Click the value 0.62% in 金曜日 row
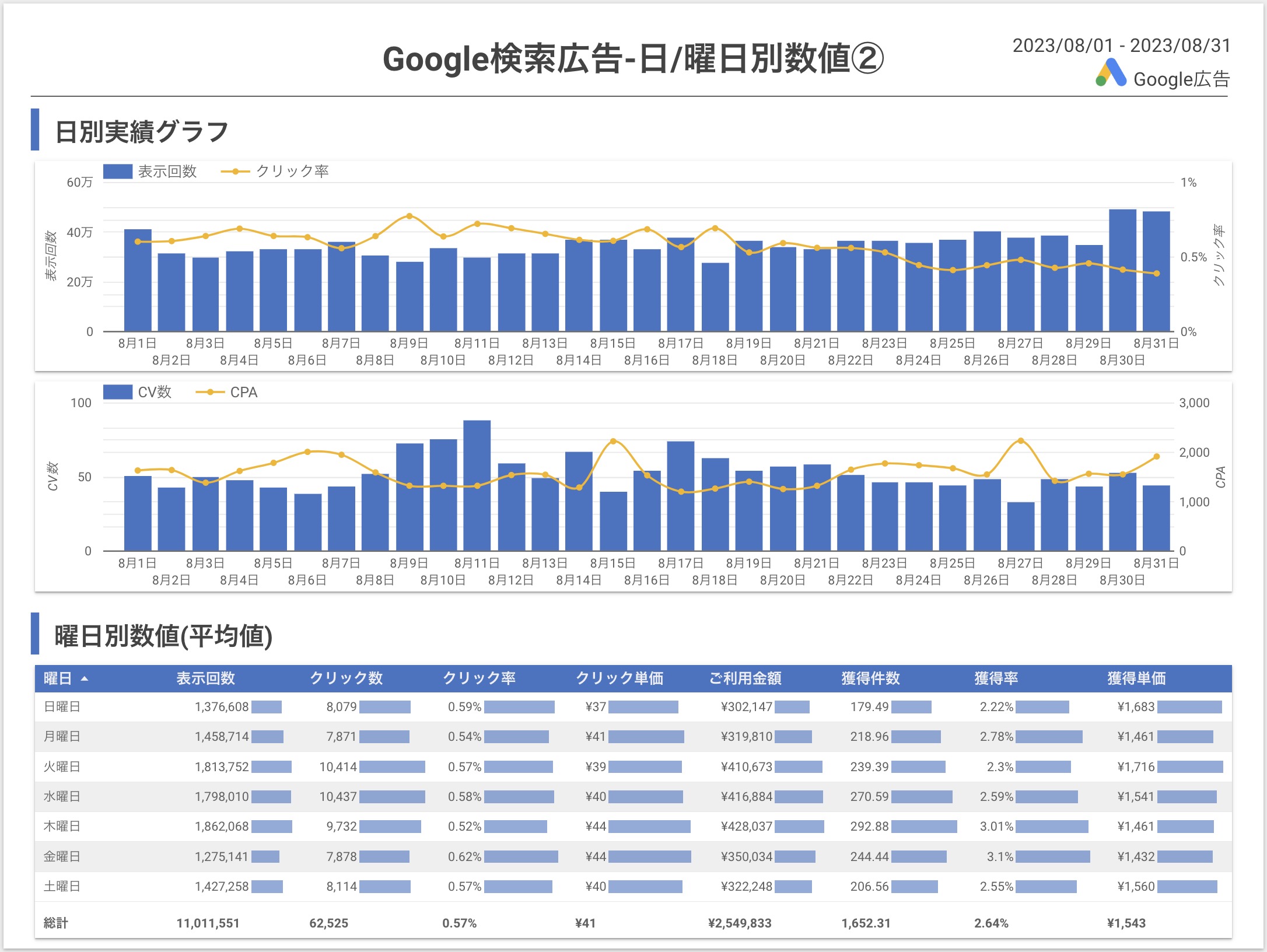Image resolution: width=1267 pixels, height=952 pixels. pyautogui.click(x=465, y=856)
